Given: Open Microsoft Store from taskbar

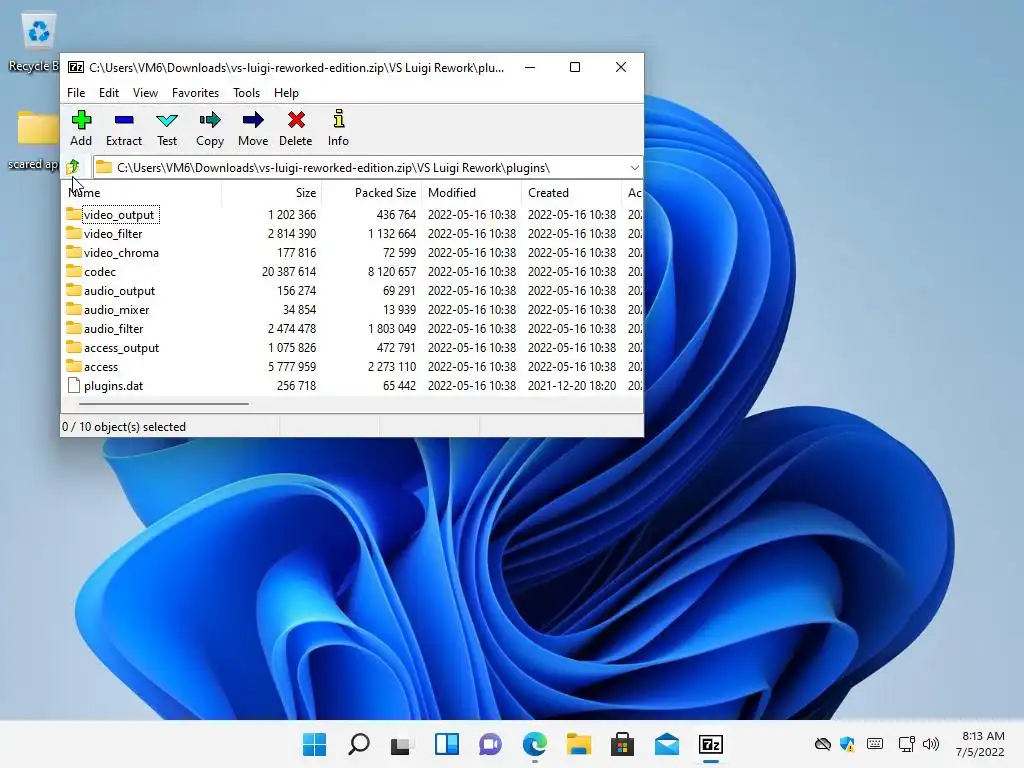Looking at the screenshot, I should coord(622,744).
